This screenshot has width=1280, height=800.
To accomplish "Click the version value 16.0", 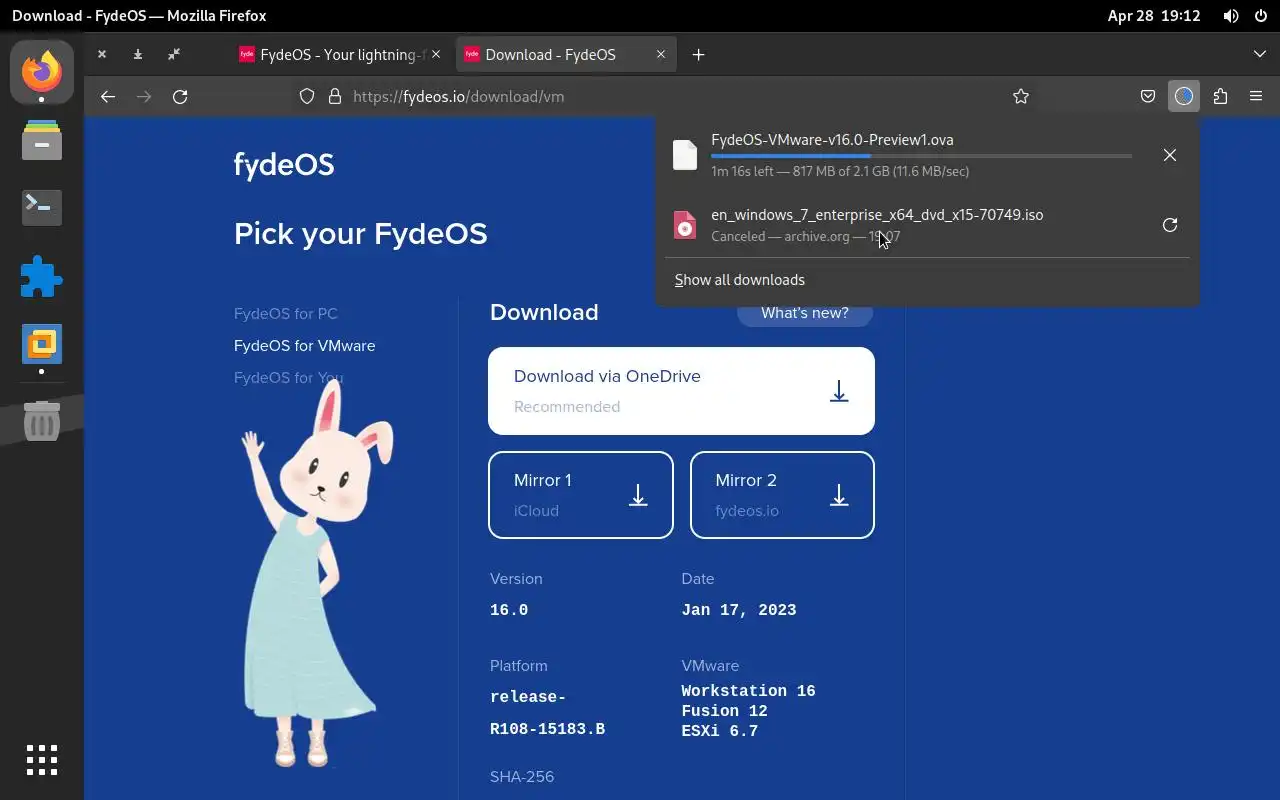I will [x=509, y=610].
